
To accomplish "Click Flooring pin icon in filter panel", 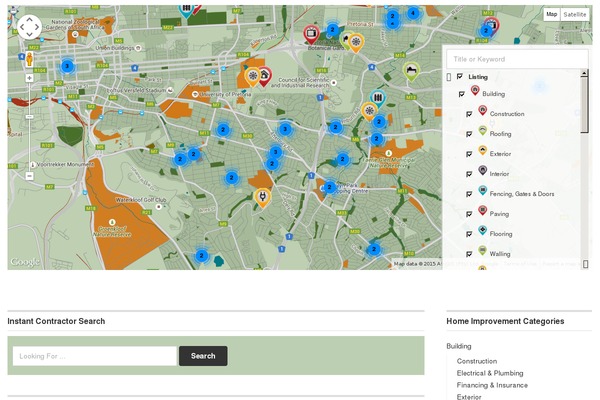I will click(x=483, y=230).
